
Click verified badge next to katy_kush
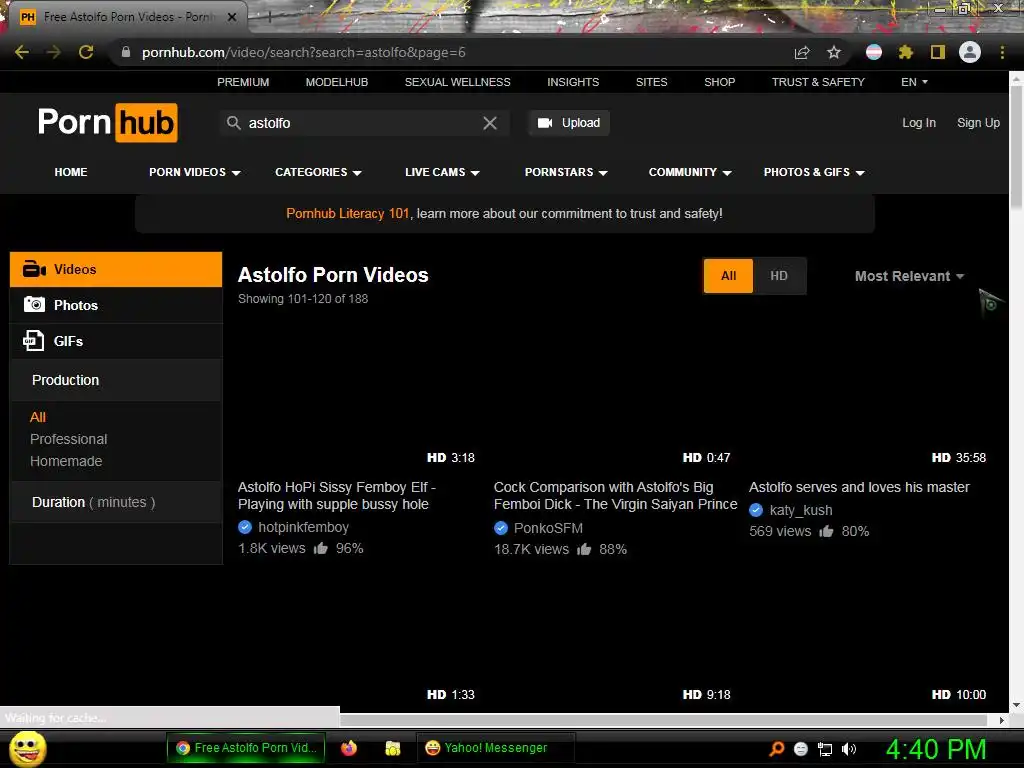pos(756,510)
